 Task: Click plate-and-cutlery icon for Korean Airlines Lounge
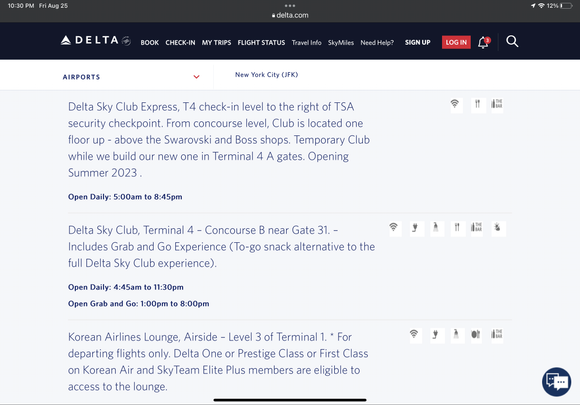click(476, 335)
